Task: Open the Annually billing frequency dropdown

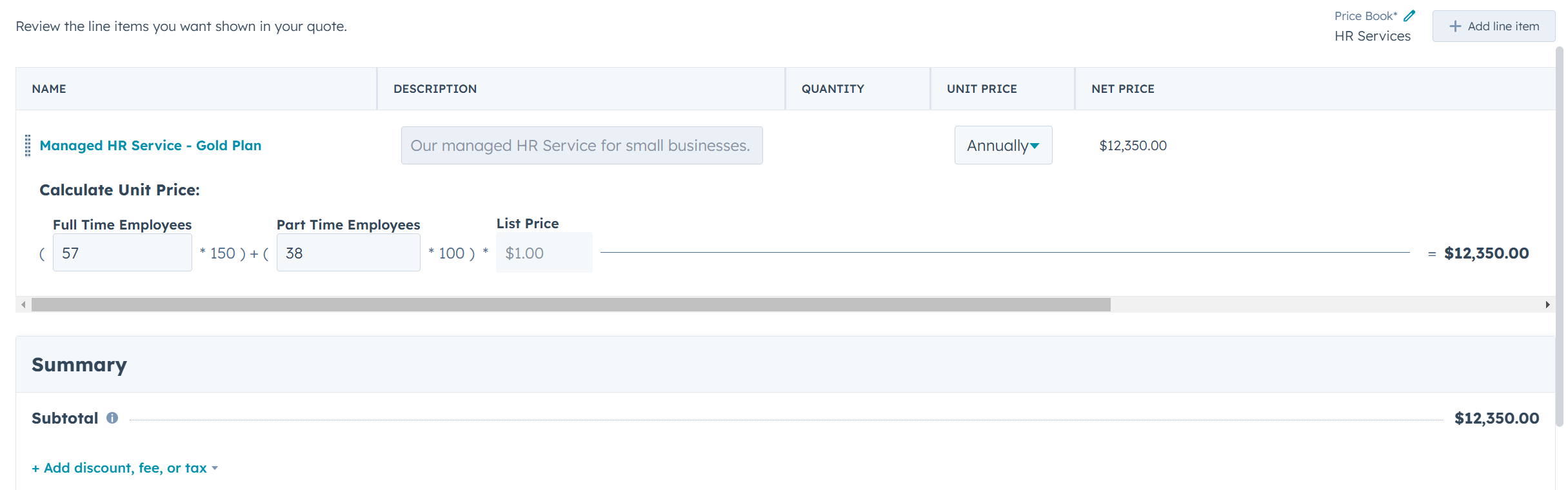Action: click(x=1002, y=145)
